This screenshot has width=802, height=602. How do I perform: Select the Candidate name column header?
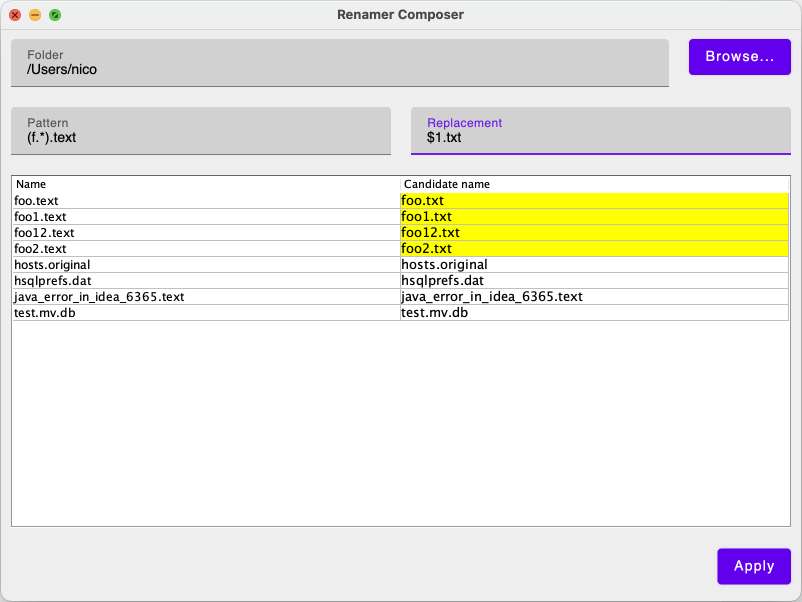(x=594, y=184)
